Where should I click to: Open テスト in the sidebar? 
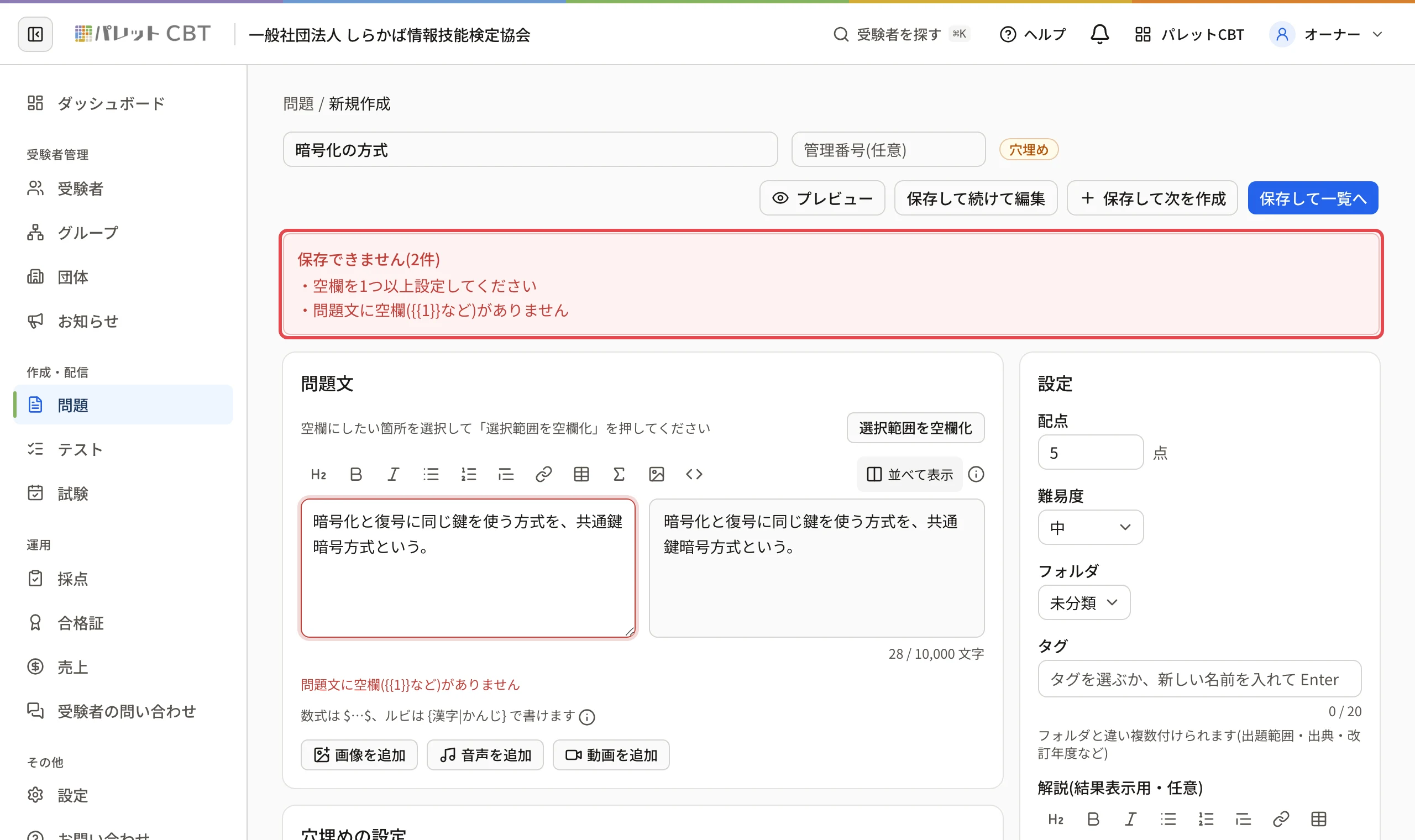pyautogui.click(x=123, y=449)
